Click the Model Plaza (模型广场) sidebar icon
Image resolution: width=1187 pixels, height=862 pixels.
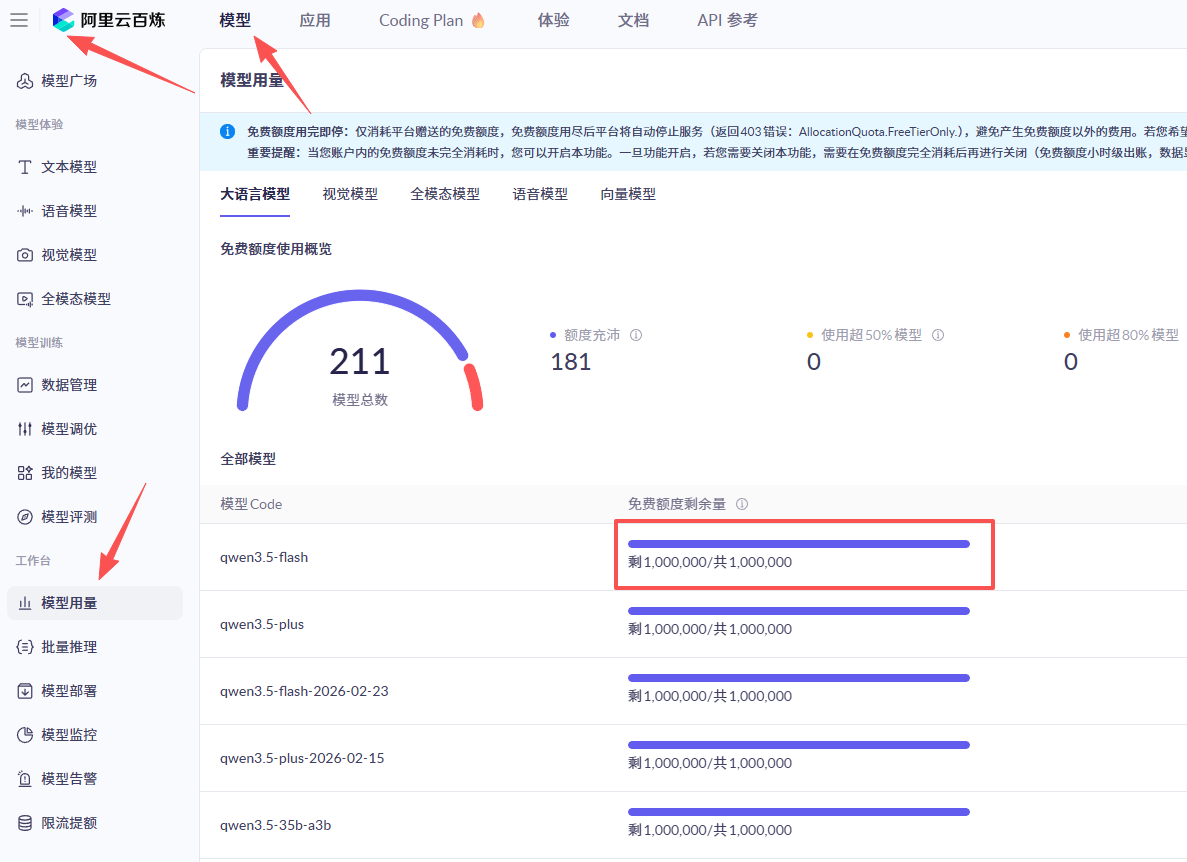click(x=25, y=81)
